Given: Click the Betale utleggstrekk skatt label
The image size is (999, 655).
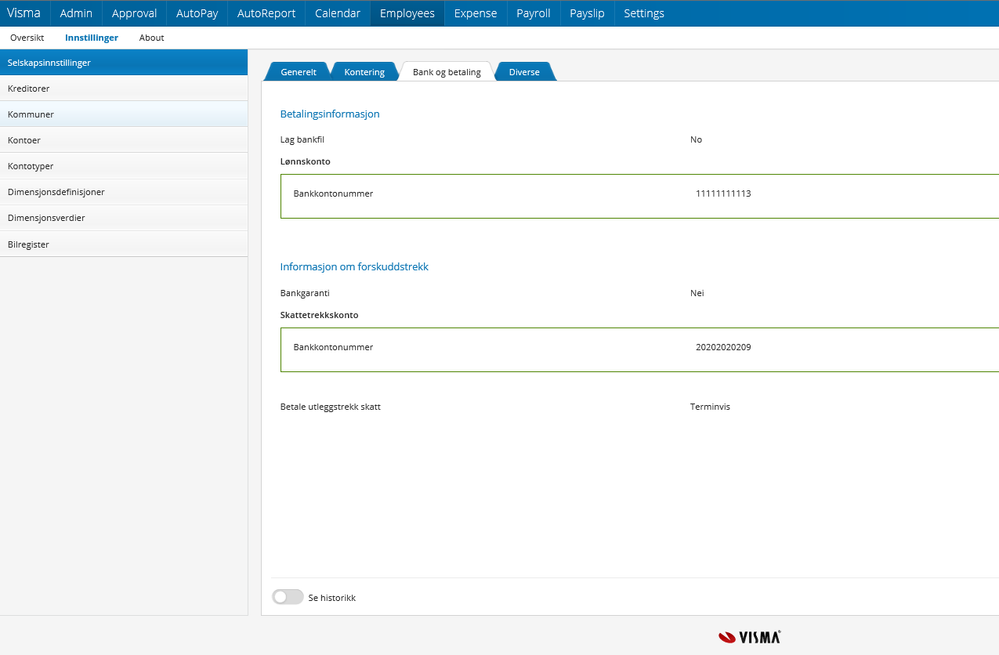Looking at the screenshot, I should 330,407.
